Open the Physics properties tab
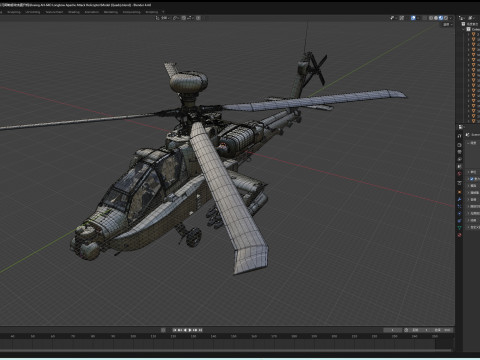This screenshot has width=480, height=360. (459, 213)
